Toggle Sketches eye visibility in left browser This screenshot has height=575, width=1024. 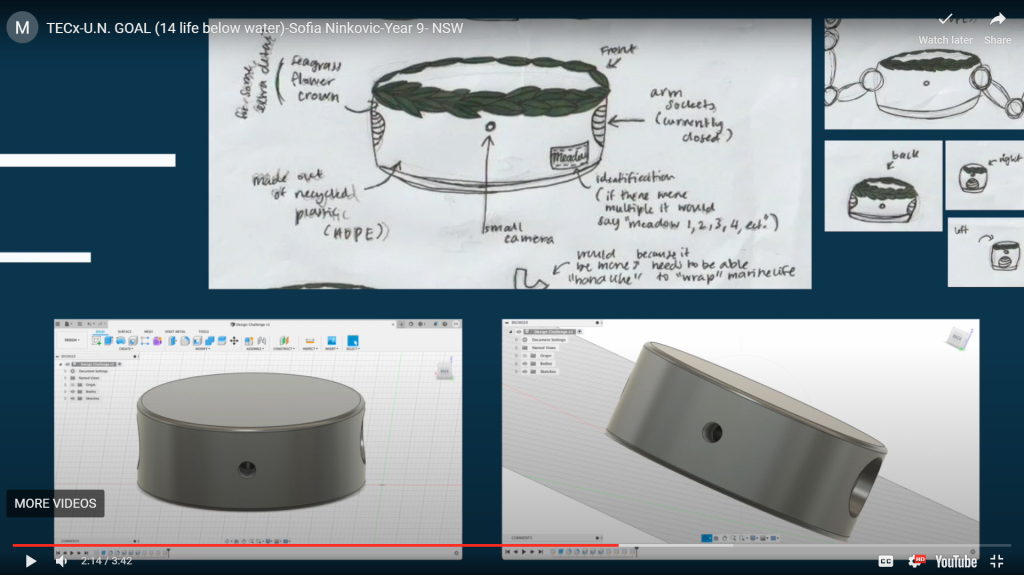(x=72, y=399)
